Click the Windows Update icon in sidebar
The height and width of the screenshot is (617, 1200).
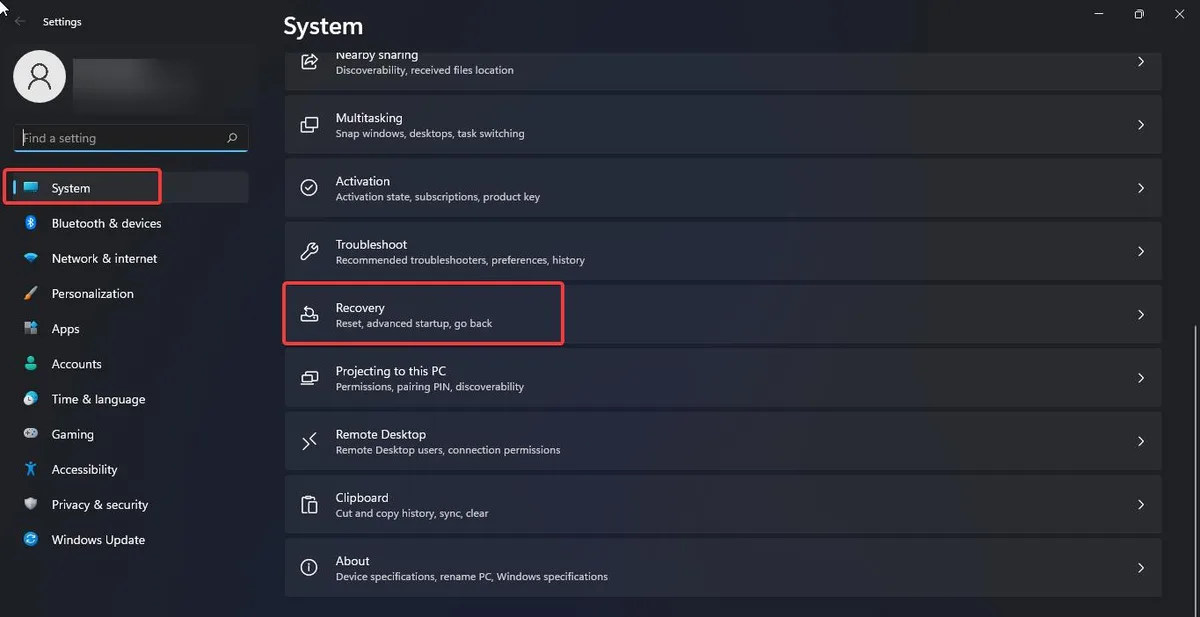click(x=31, y=539)
